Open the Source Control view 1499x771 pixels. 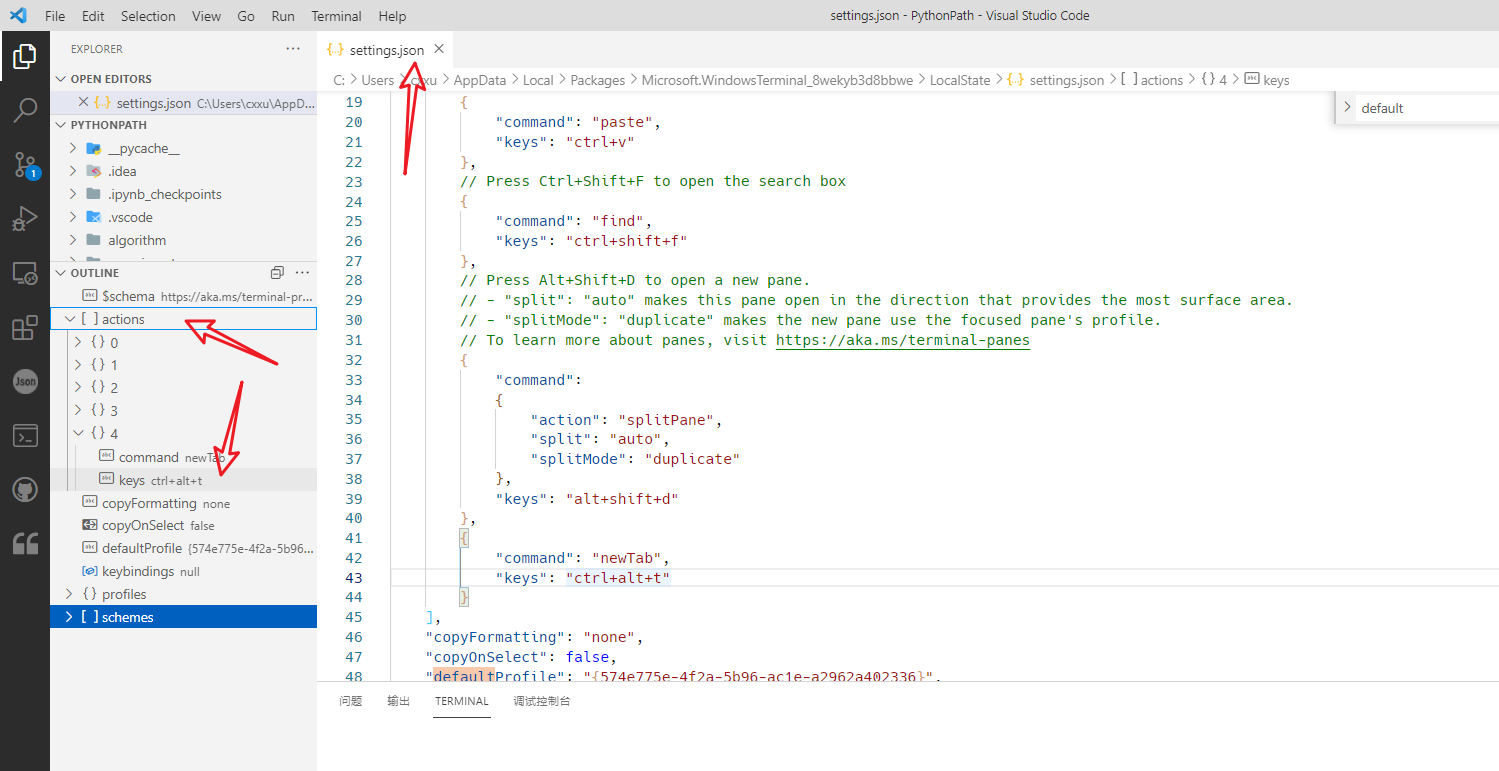point(25,165)
